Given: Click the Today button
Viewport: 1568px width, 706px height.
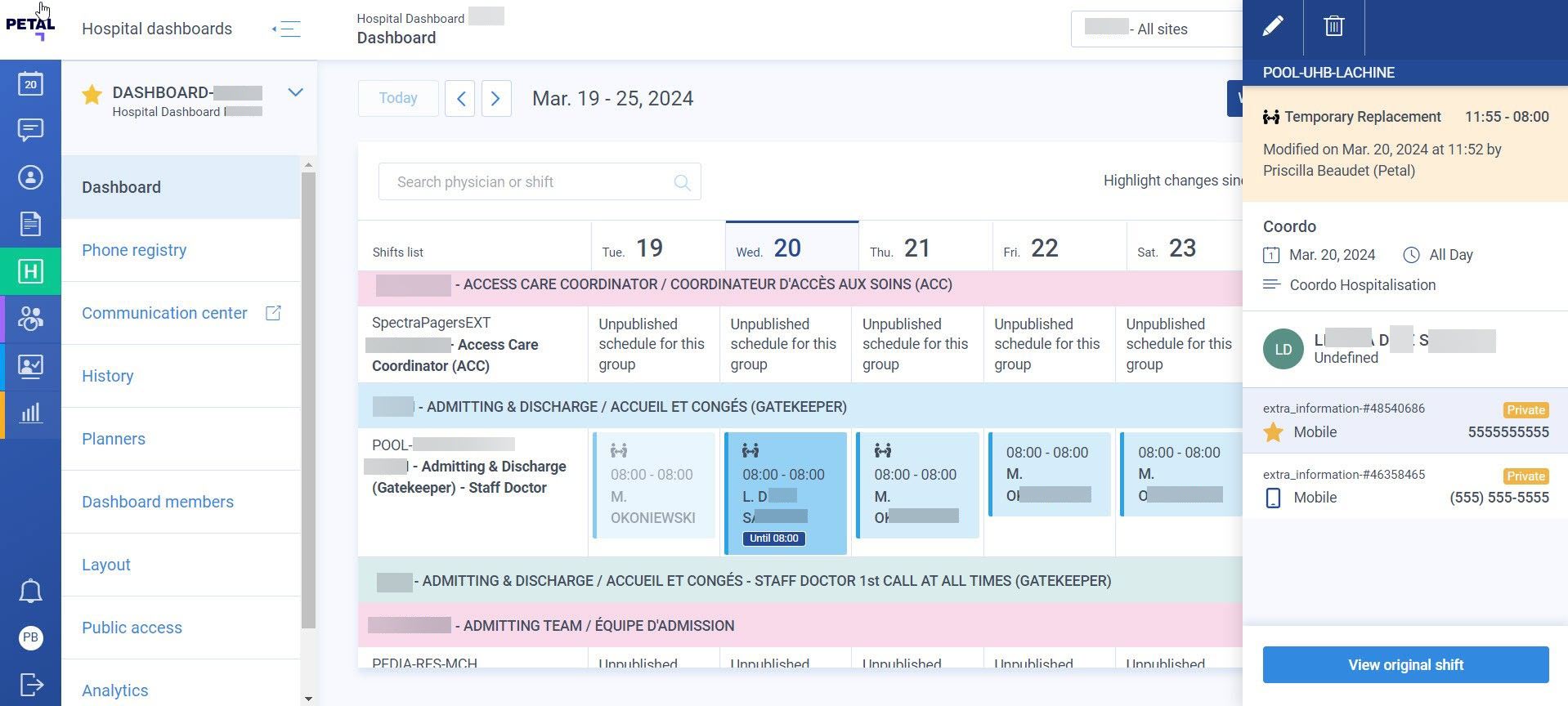Looking at the screenshot, I should 398,98.
